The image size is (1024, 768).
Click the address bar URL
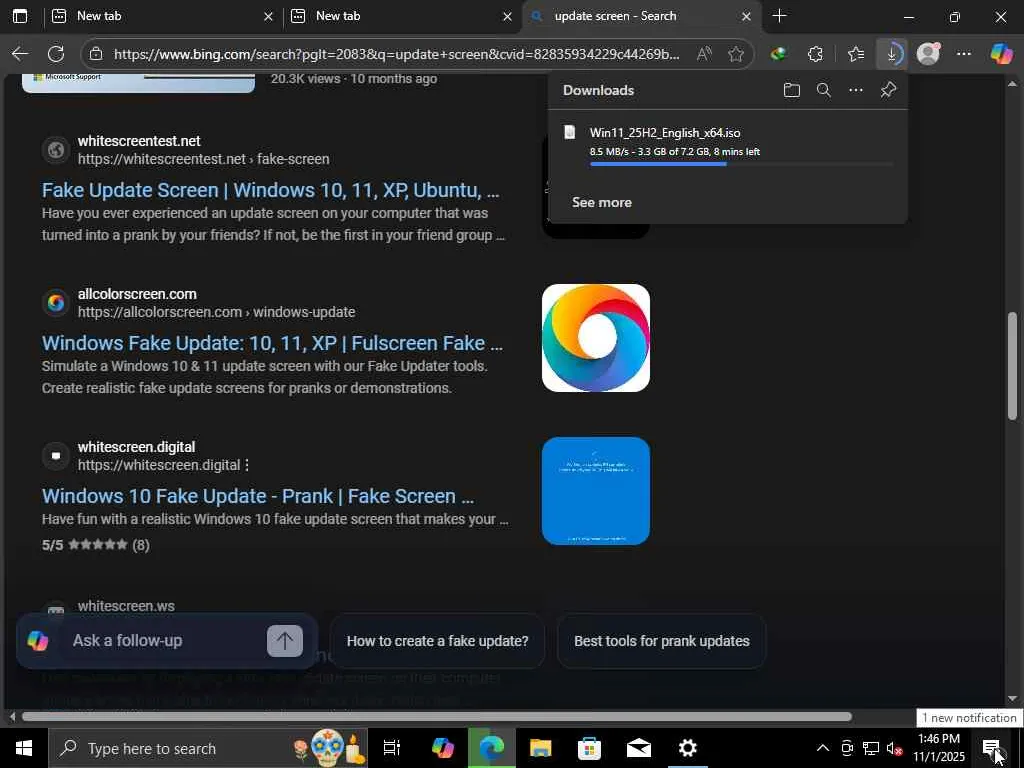click(x=396, y=54)
